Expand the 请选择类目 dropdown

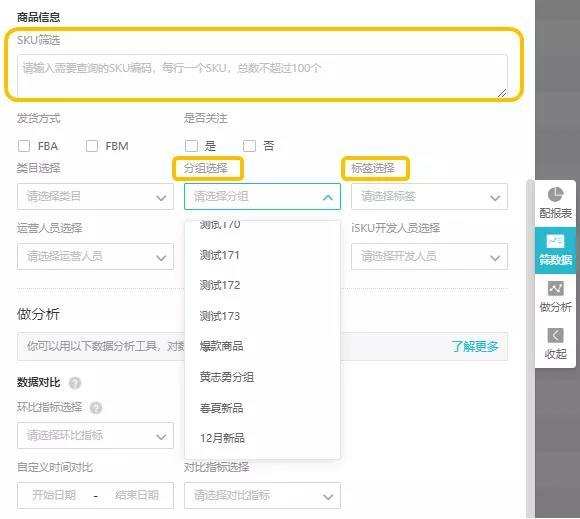click(x=95, y=196)
